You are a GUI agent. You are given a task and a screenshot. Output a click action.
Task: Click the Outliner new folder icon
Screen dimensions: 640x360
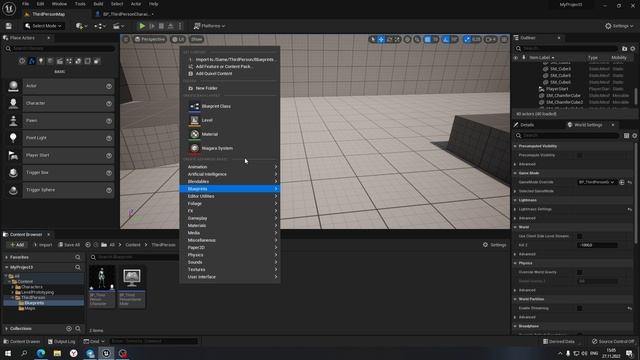624,49
